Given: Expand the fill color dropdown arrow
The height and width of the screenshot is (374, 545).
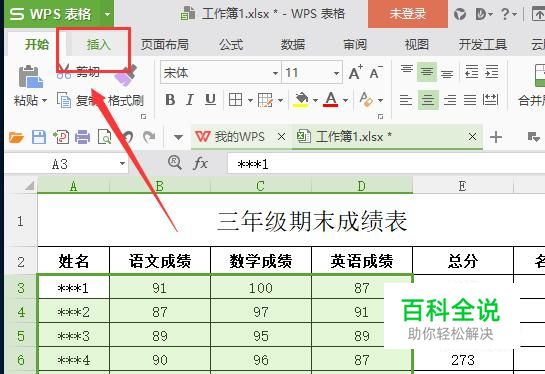Looking at the screenshot, I should [315, 100].
